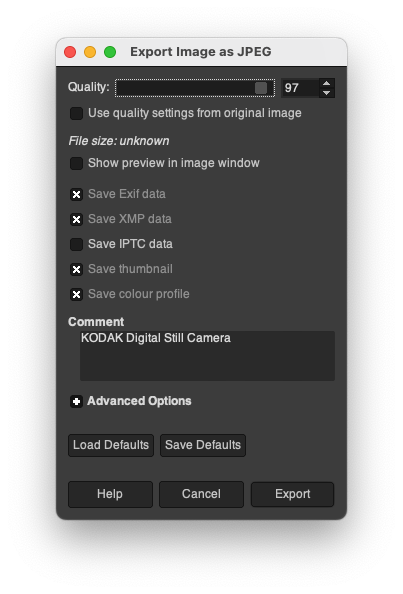Click the Comment text box
Screen dimensions: 403x594
coord(207,356)
